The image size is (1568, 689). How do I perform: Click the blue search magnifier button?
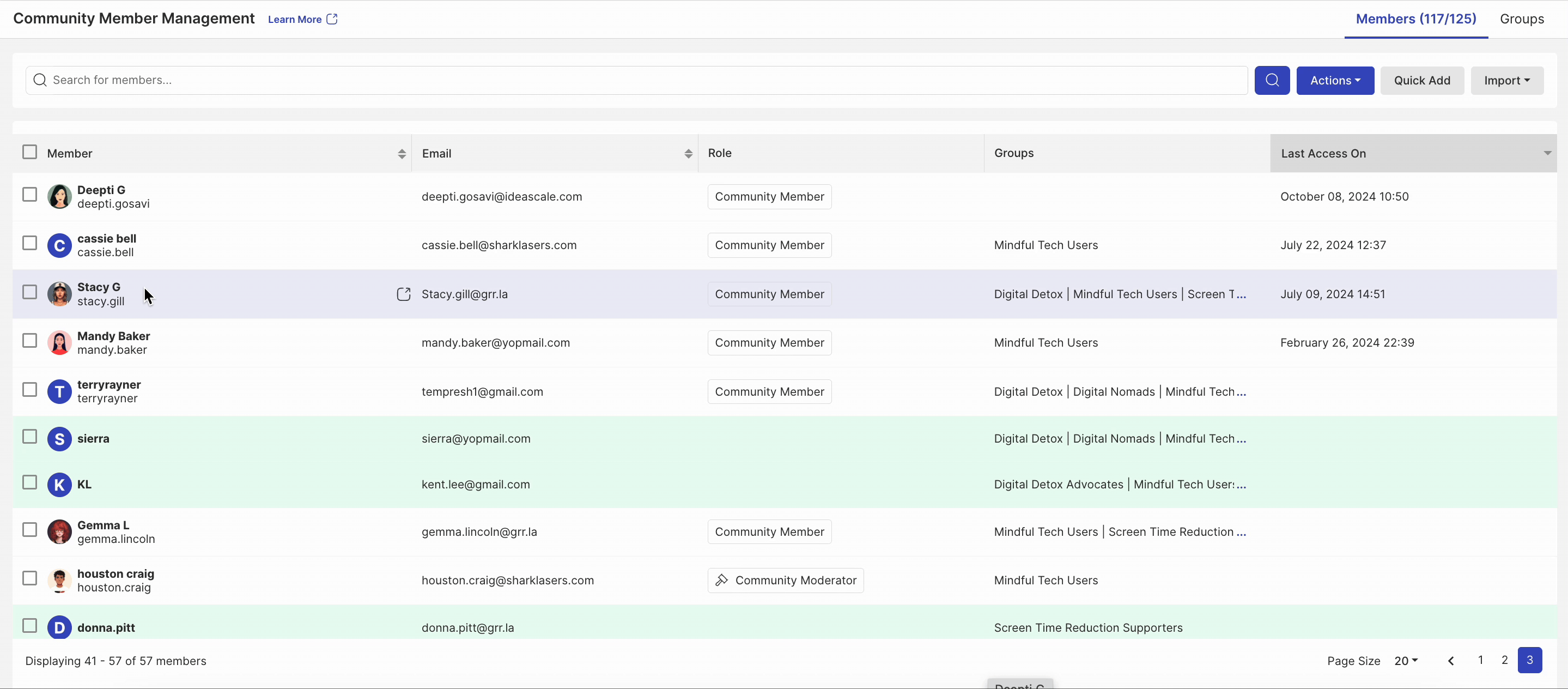pyautogui.click(x=1272, y=81)
